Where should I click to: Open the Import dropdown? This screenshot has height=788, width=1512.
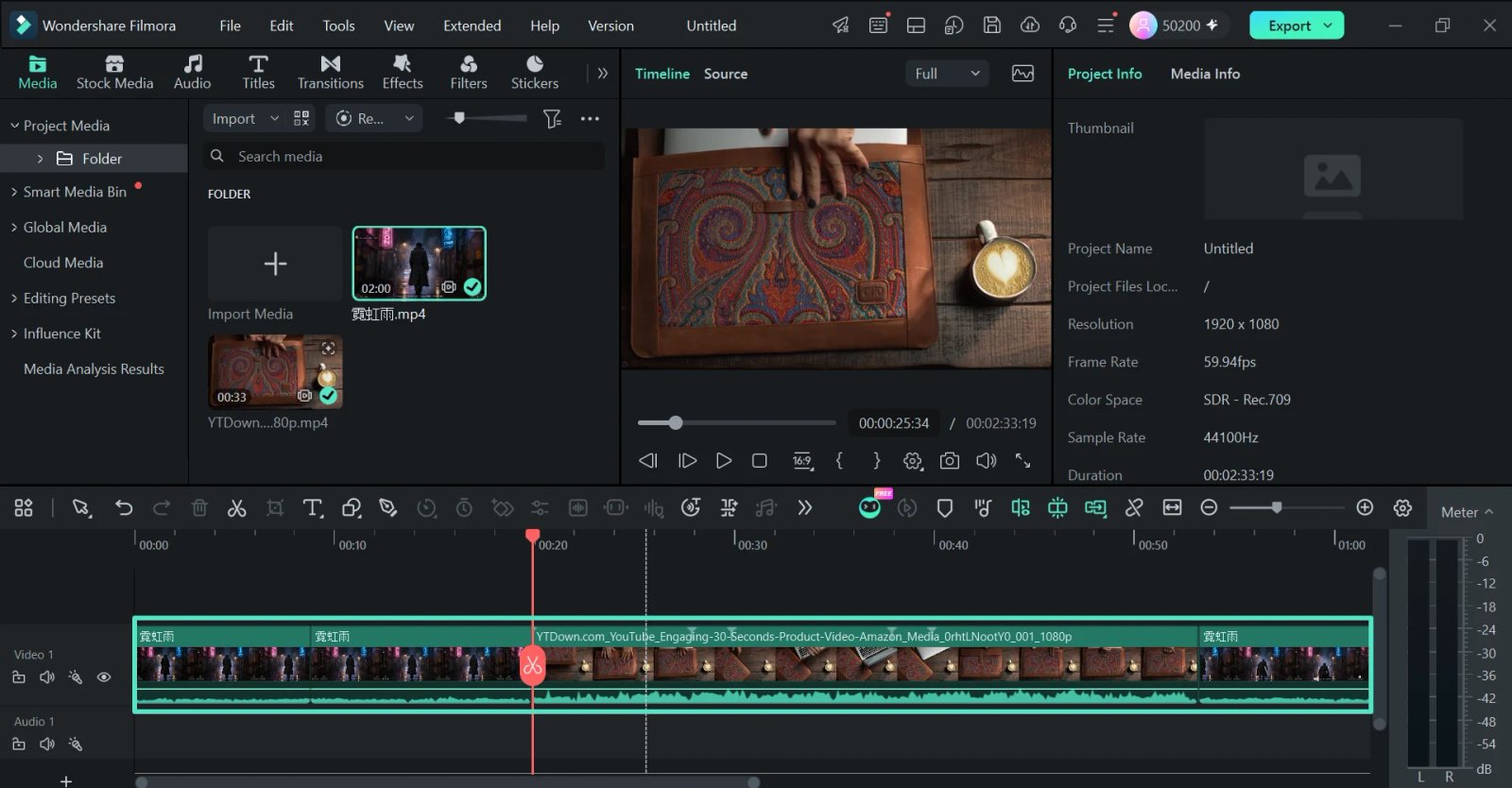pos(244,118)
